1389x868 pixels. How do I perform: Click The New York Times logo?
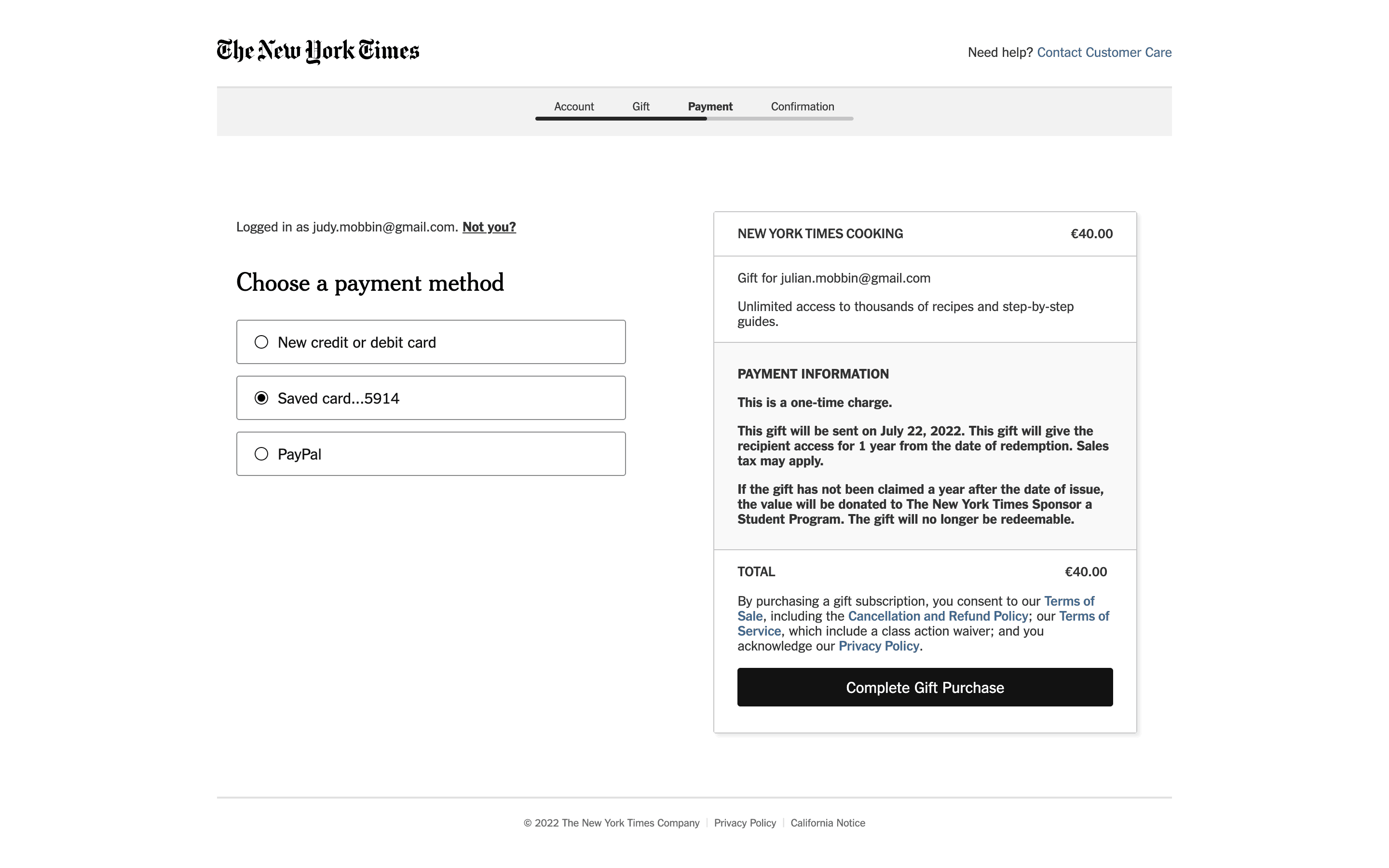point(317,51)
